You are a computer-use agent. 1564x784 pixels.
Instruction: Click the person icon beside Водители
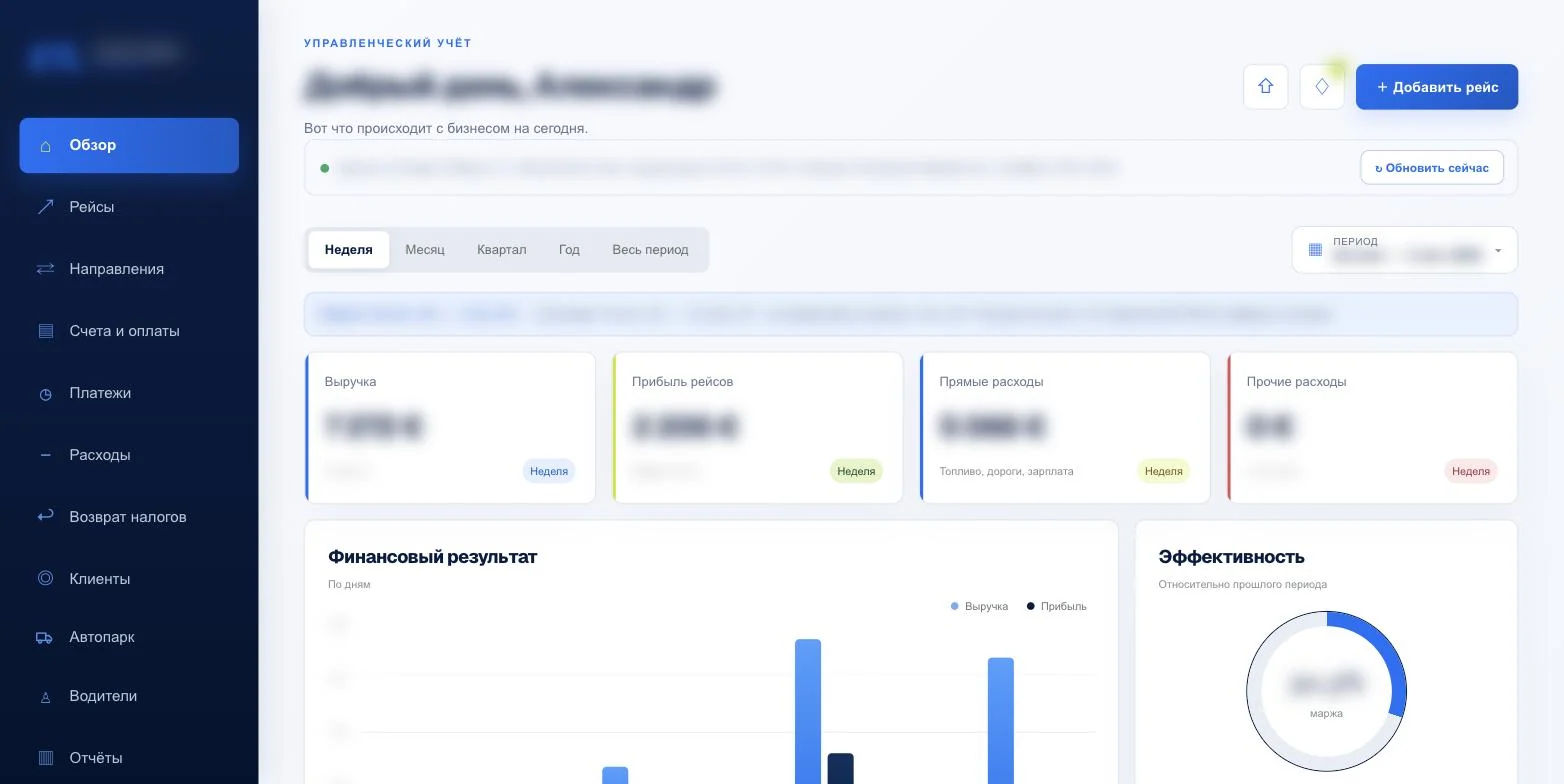coord(45,698)
